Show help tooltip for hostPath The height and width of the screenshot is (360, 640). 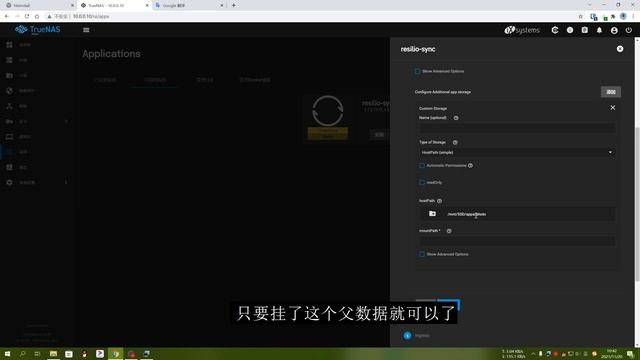click(440, 201)
